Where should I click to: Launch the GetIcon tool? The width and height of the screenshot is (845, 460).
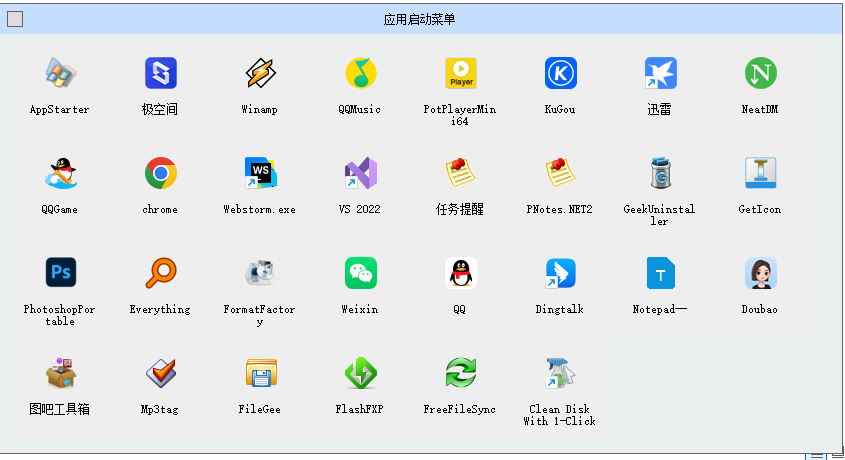pyautogui.click(x=760, y=173)
